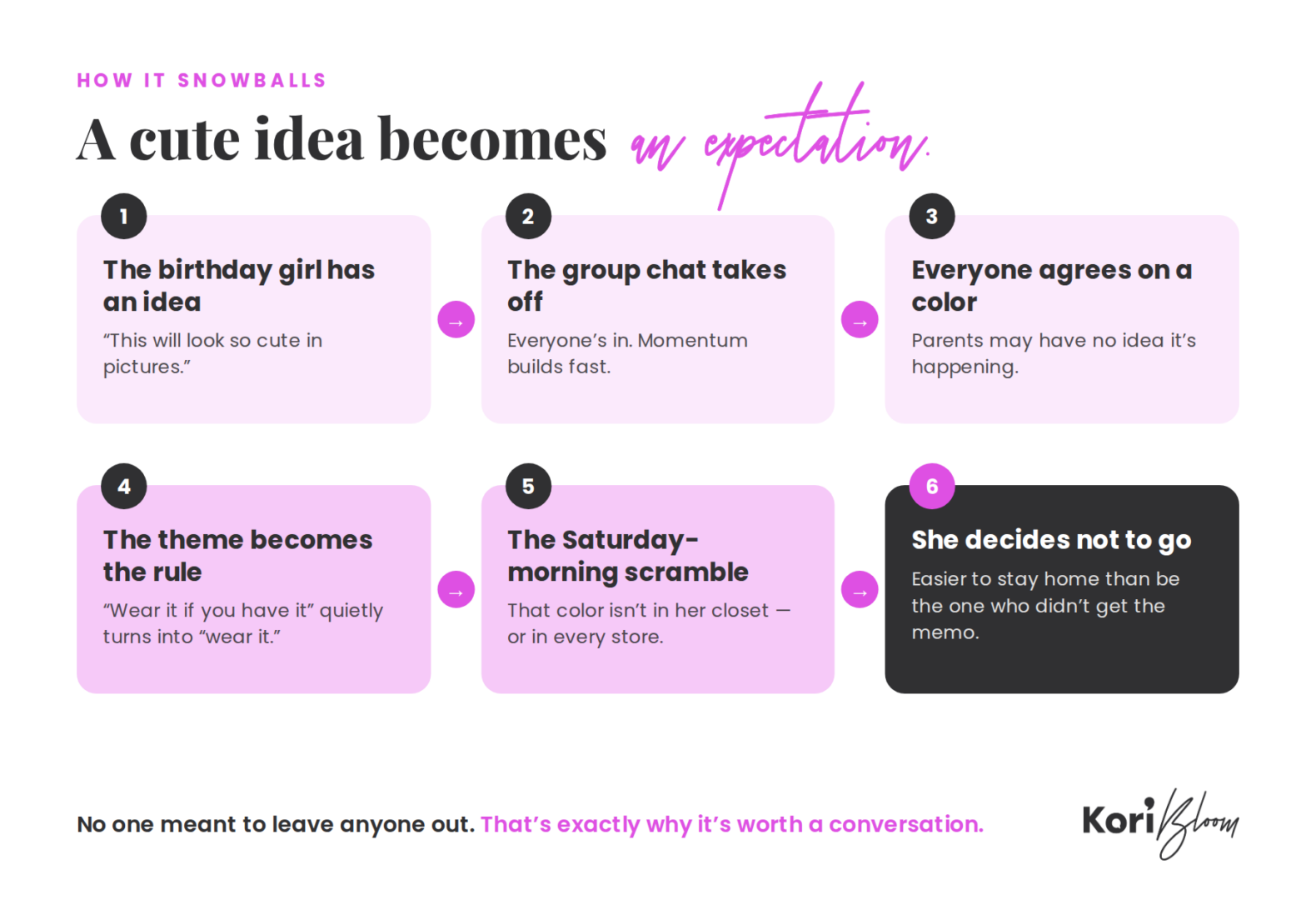
Task: Click the text "Parents may have no idea it's happening."
Action: coord(1054,353)
